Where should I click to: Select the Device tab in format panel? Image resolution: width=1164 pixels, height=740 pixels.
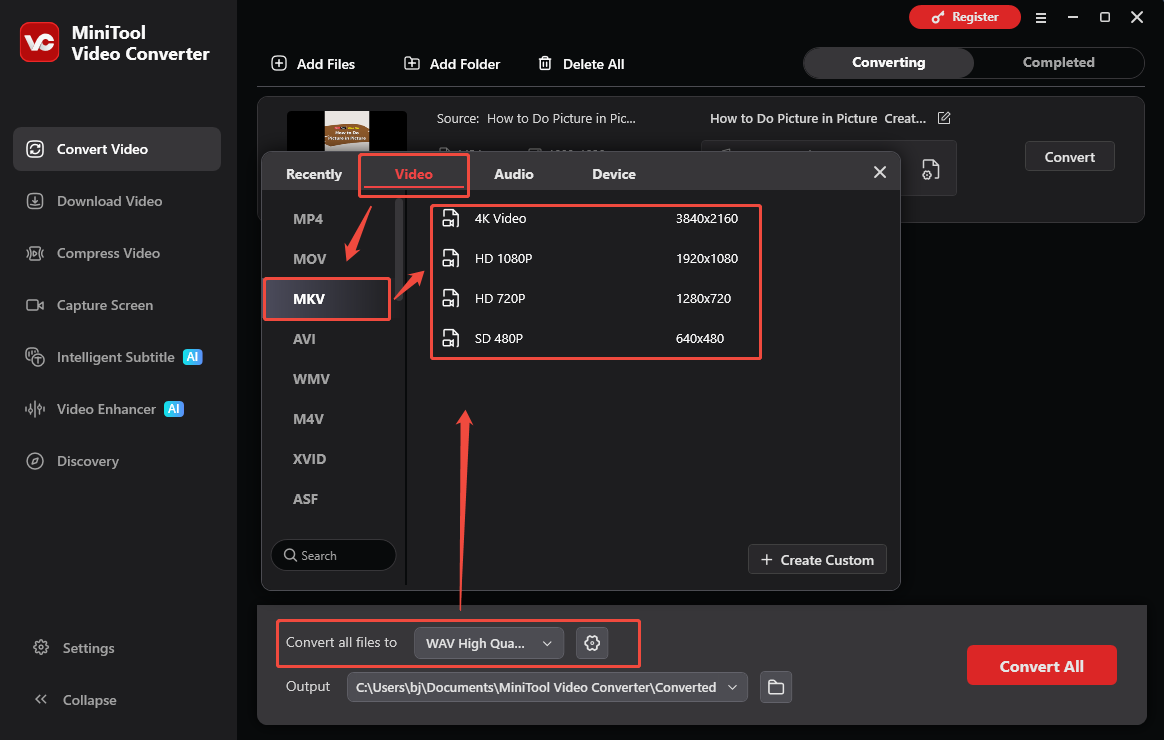[x=614, y=174]
